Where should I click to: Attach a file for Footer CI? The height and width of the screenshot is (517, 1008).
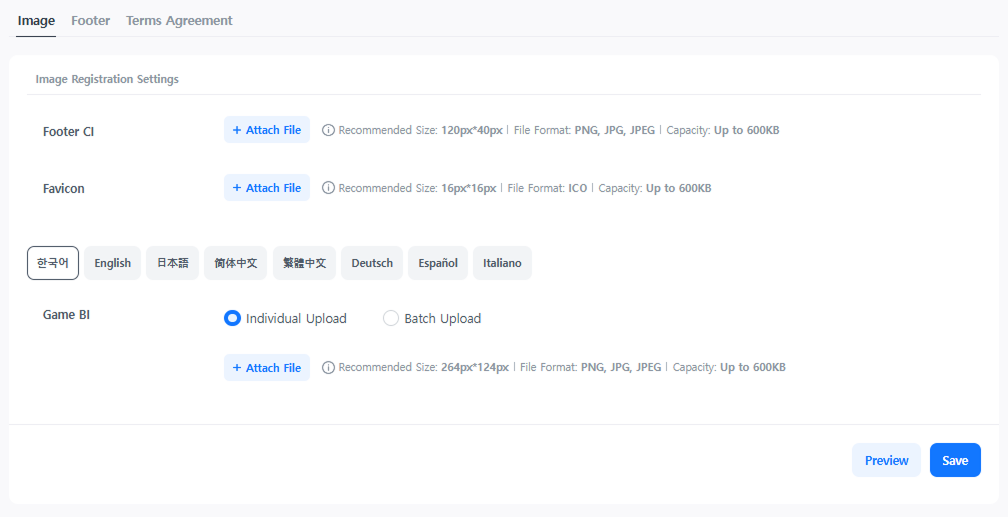pyautogui.click(x=266, y=130)
